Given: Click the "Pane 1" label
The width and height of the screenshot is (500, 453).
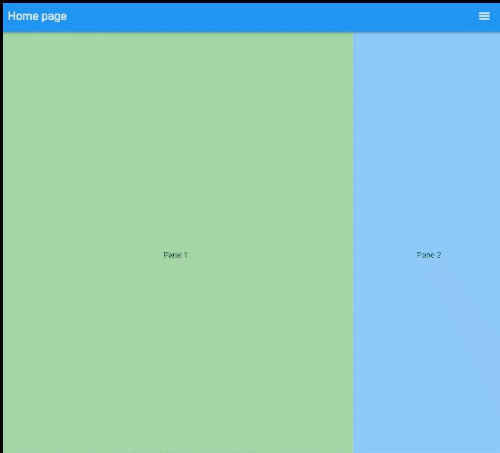Looking at the screenshot, I should [175, 255].
